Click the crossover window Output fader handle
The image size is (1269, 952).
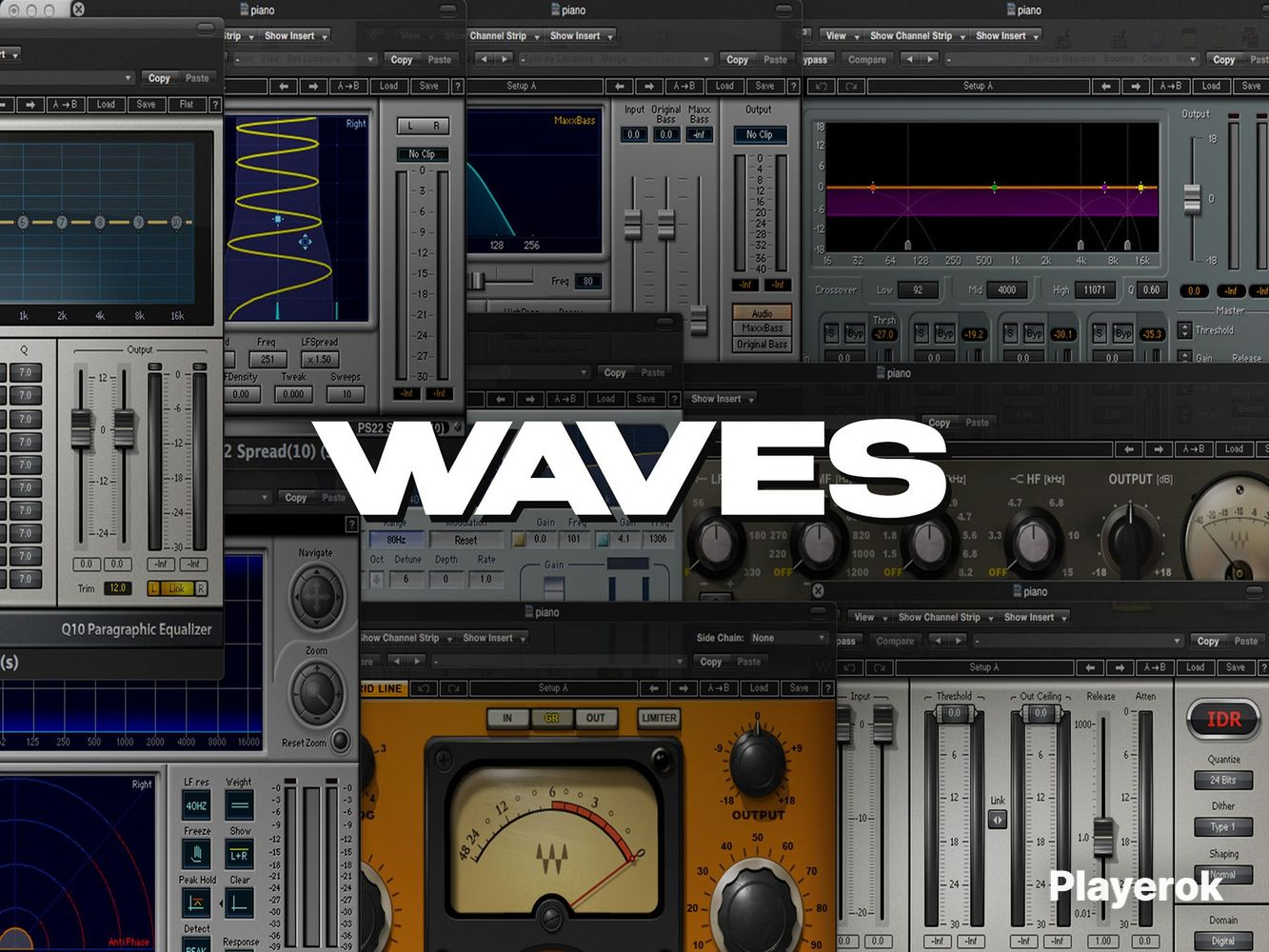point(1192,198)
